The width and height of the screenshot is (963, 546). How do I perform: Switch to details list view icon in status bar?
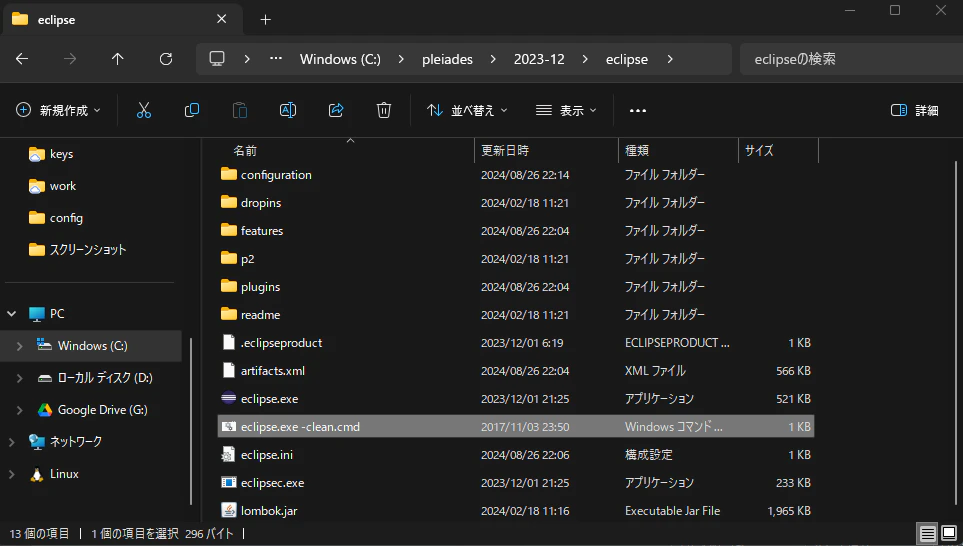pos(927,533)
